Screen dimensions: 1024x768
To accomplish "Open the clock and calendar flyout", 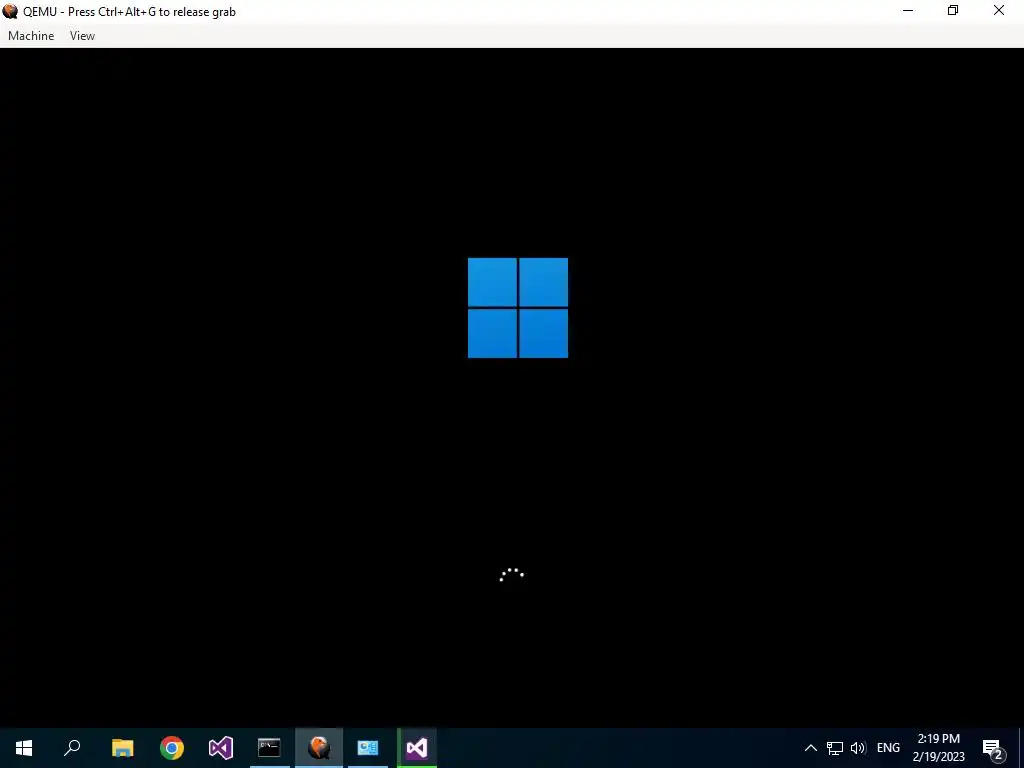I will click(x=938, y=748).
